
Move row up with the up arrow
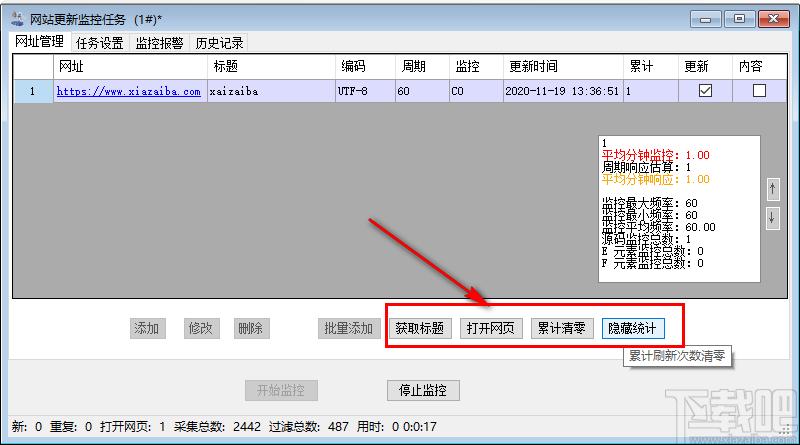click(x=772, y=189)
